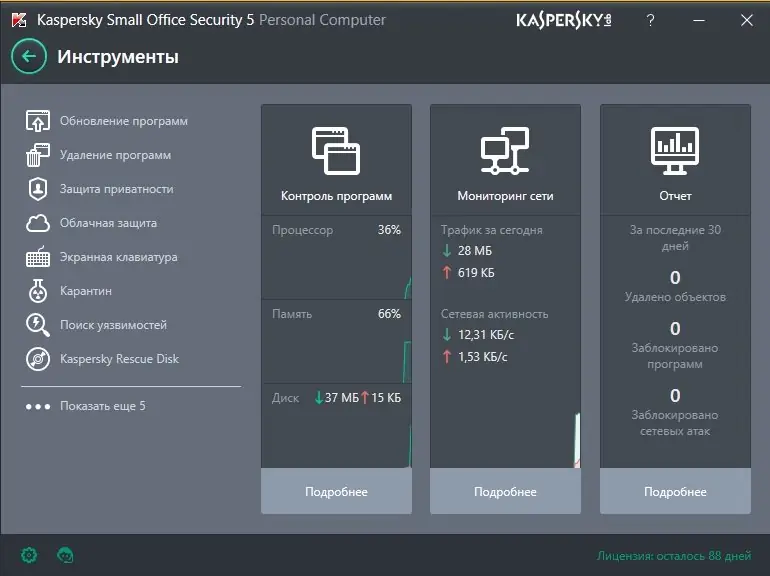770x576 pixels.
Task: Click the Kaspersky logo icon in title bar
Action: click(x=19, y=20)
